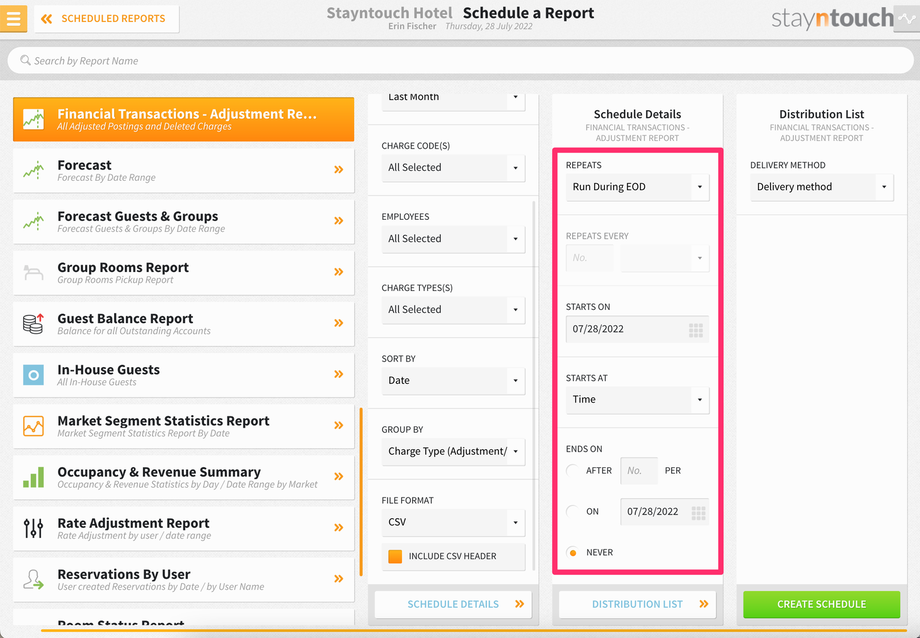Click the Schedule Details button
The width and height of the screenshot is (920, 638).
(x=453, y=605)
